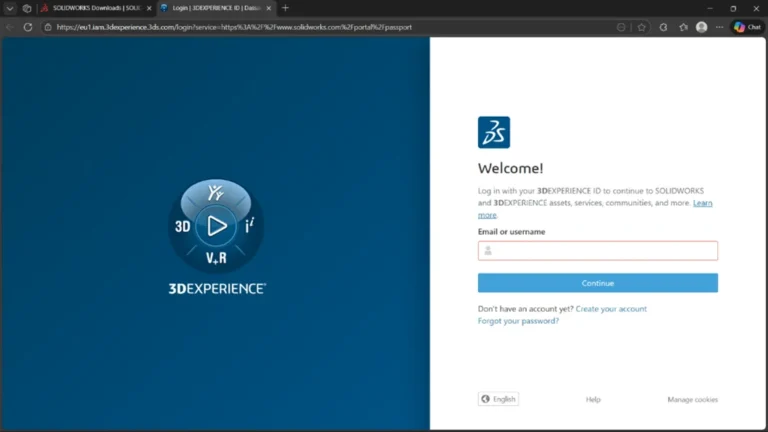Click the compass 3D quadrant

point(182,226)
